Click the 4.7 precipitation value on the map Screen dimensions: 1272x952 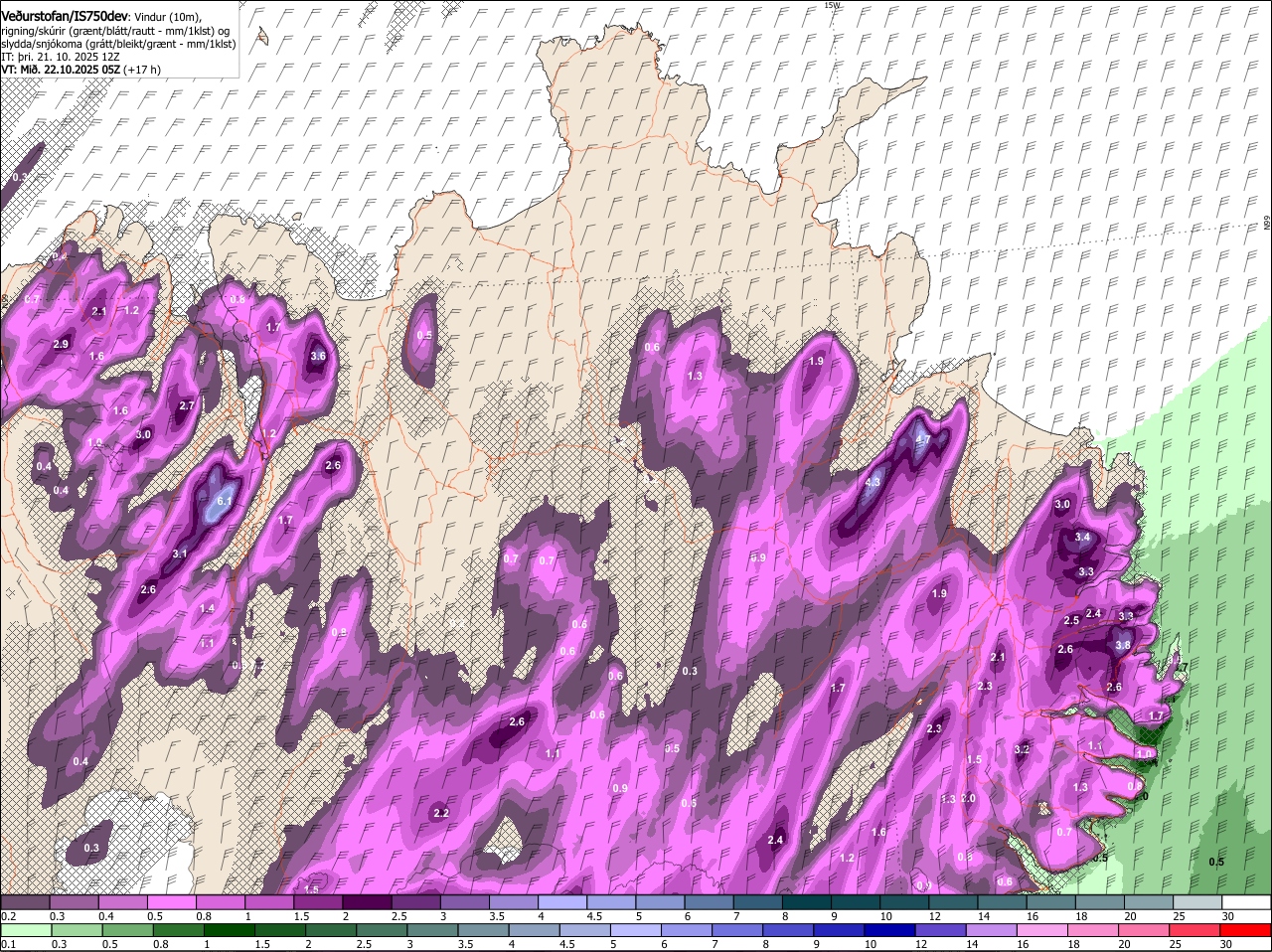click(x=923, y=439)
